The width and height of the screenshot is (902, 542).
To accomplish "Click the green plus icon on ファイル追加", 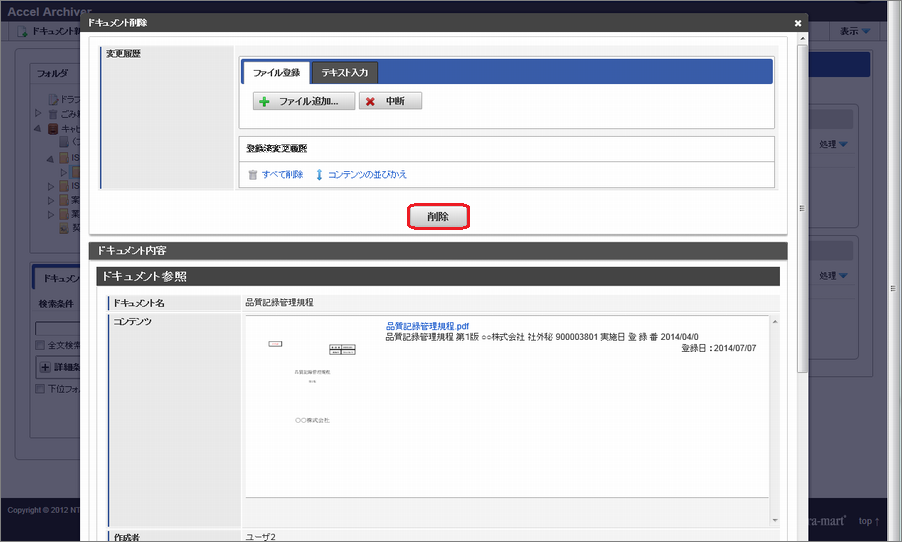I will (x=264, y=102).
